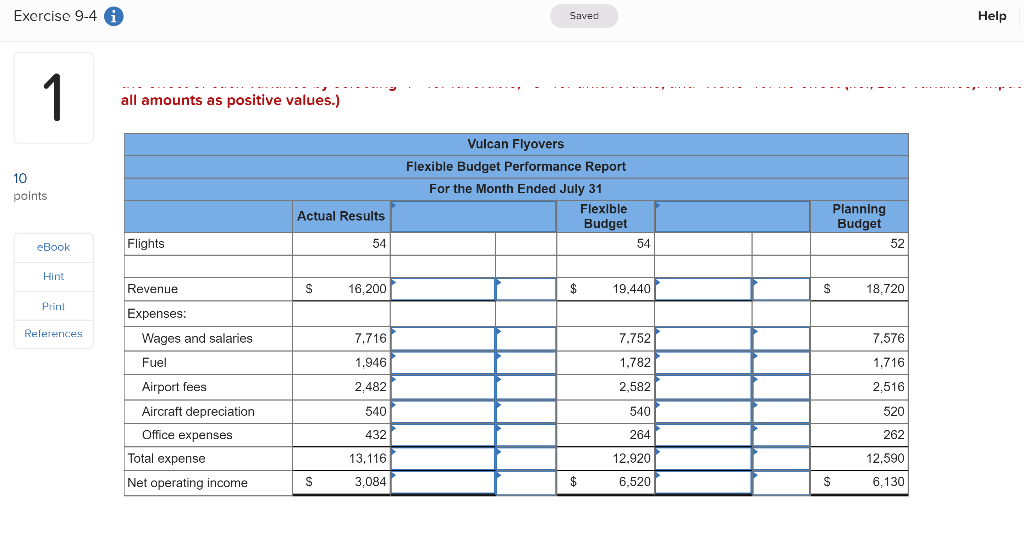
Task: Click Revenue variance amount field after Flexible Budget
Action: tap(703, 289)
